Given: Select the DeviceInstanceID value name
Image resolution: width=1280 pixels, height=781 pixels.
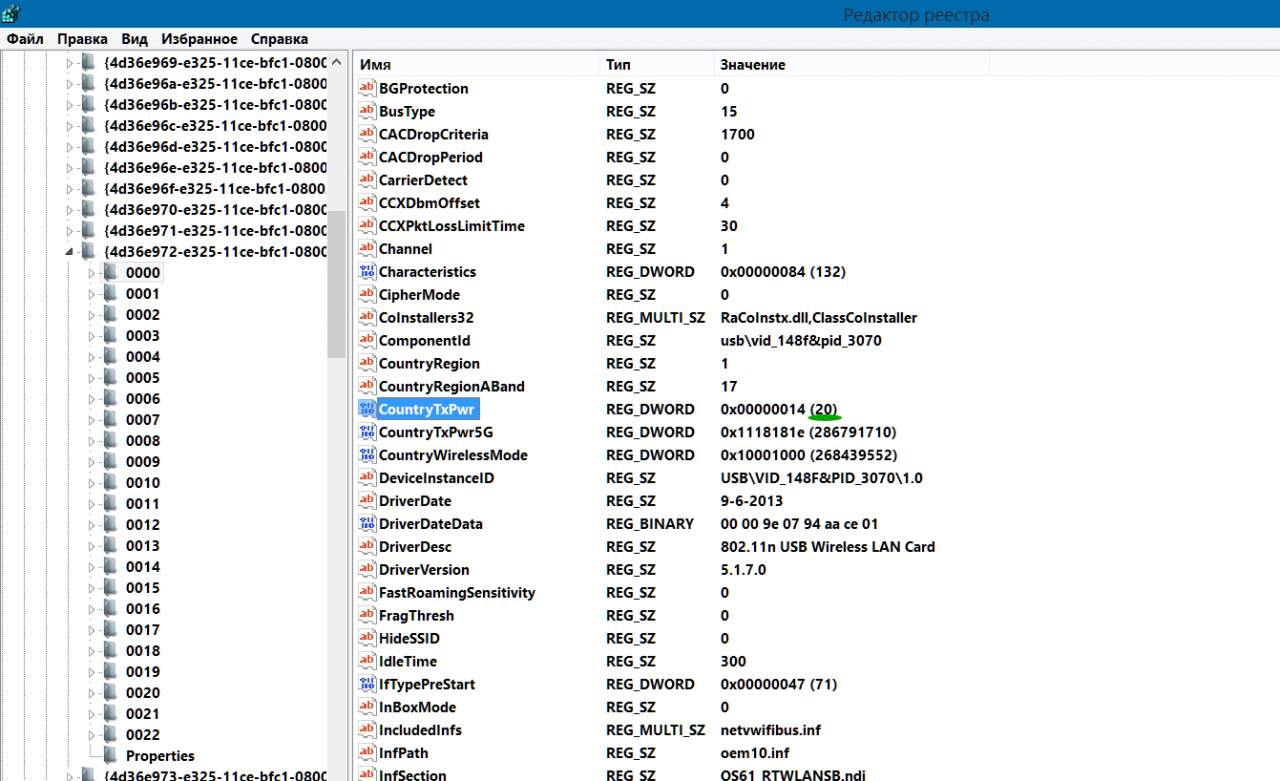Looking at the screenshot, I should 436,478.
